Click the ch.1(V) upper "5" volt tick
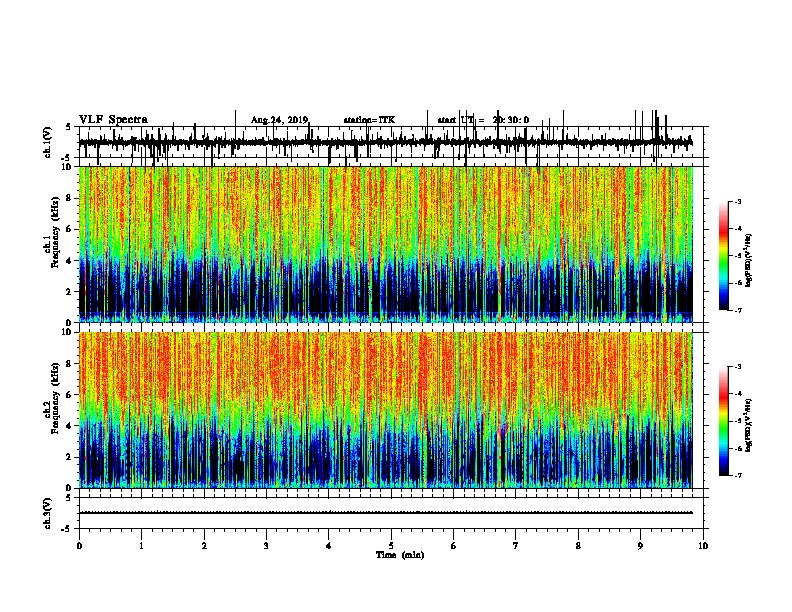The width and height of the screenshot is (792, 612). (68, 127)
